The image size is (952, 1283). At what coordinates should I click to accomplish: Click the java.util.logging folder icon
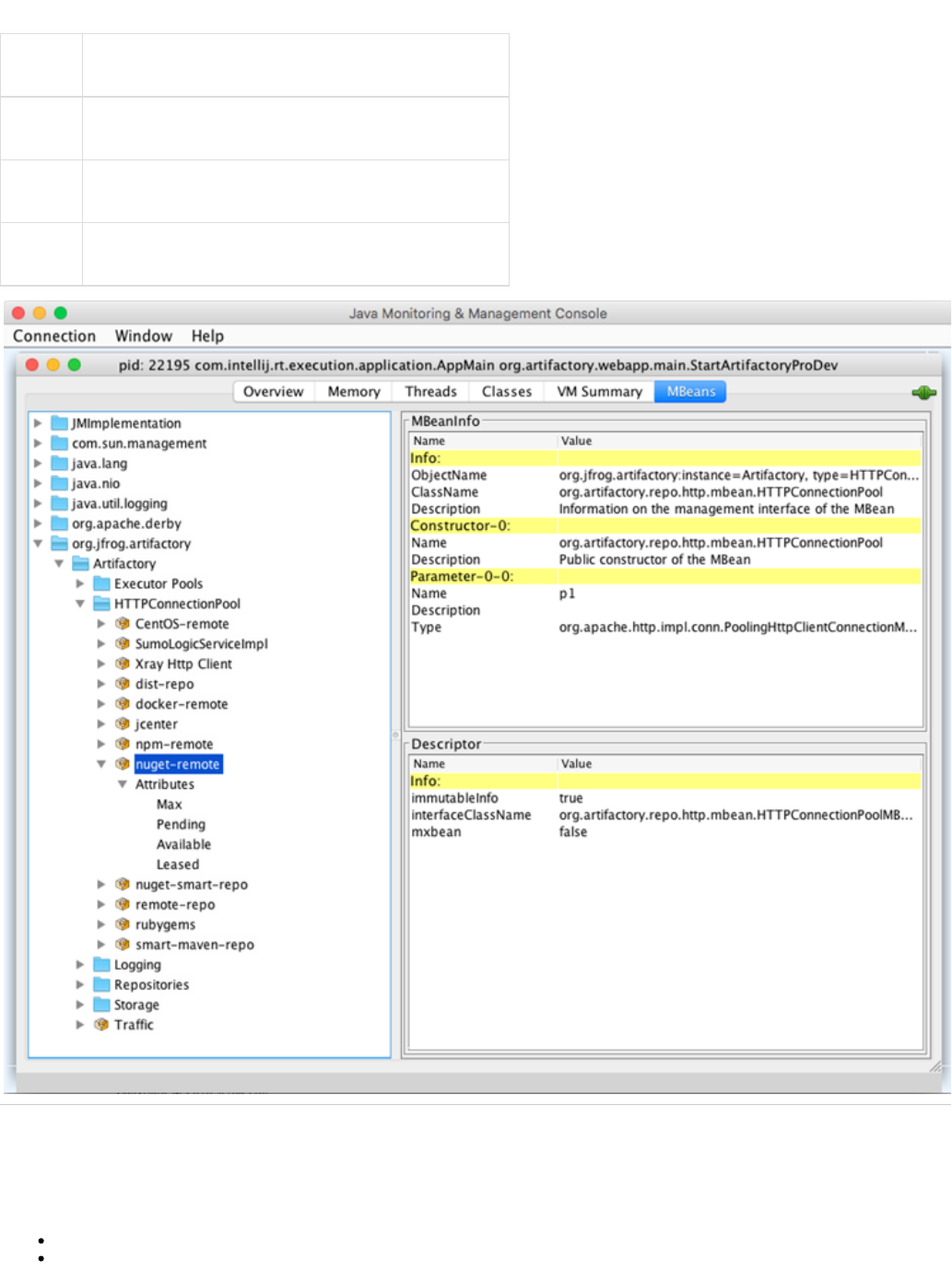60,503
